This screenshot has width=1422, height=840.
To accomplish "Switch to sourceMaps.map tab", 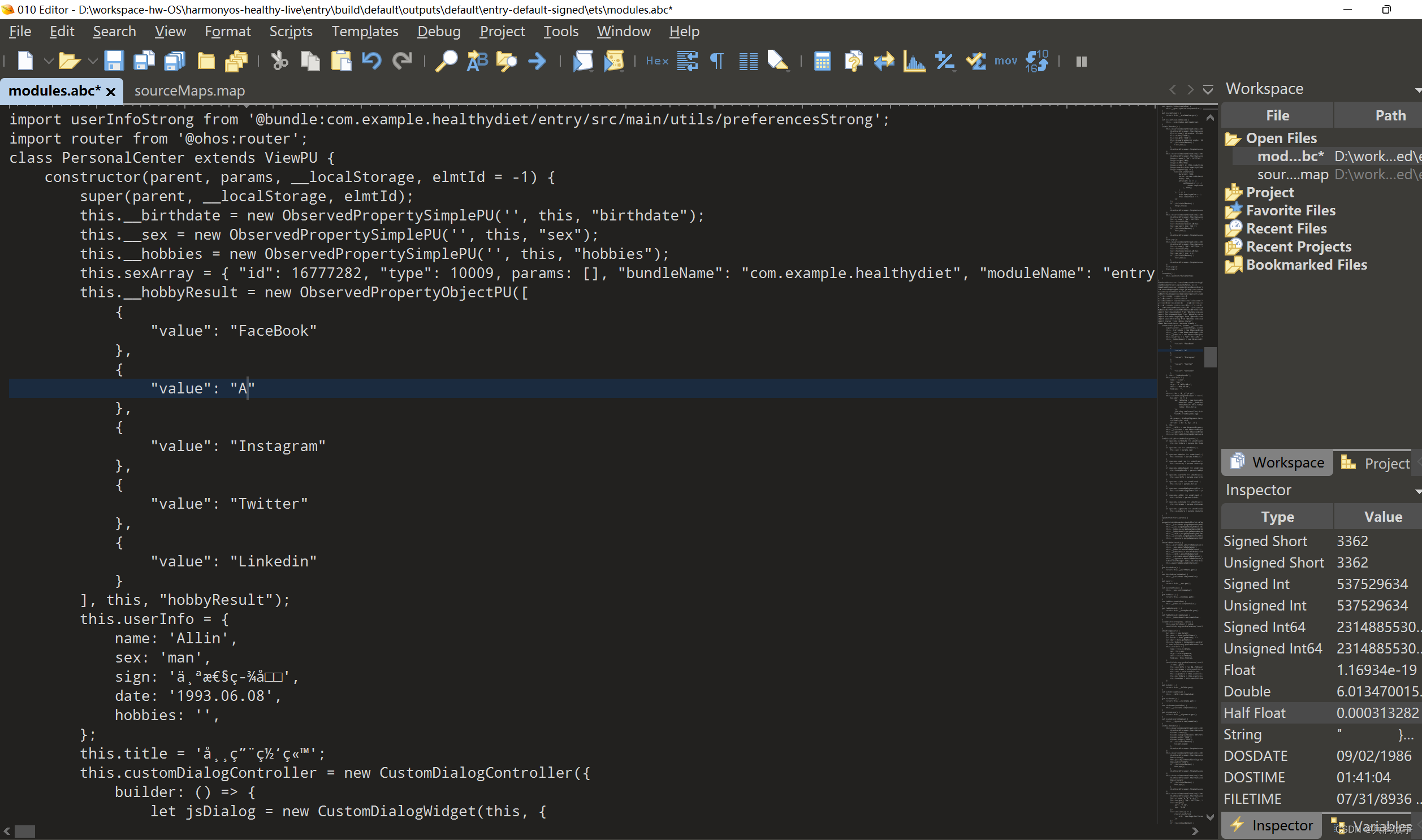I will coord(190,90).
